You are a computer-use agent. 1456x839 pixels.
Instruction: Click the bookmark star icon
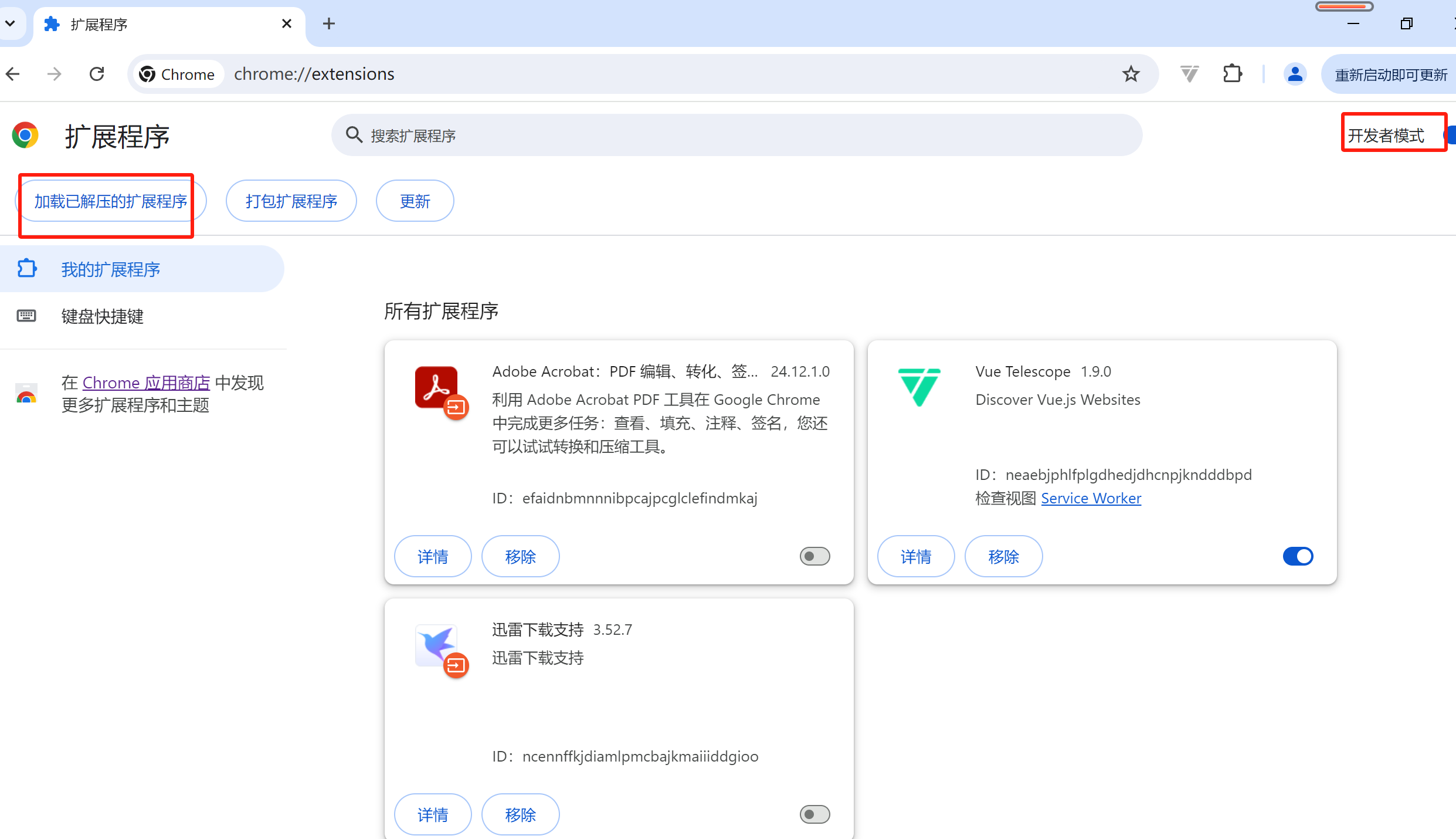(1131, 74)
